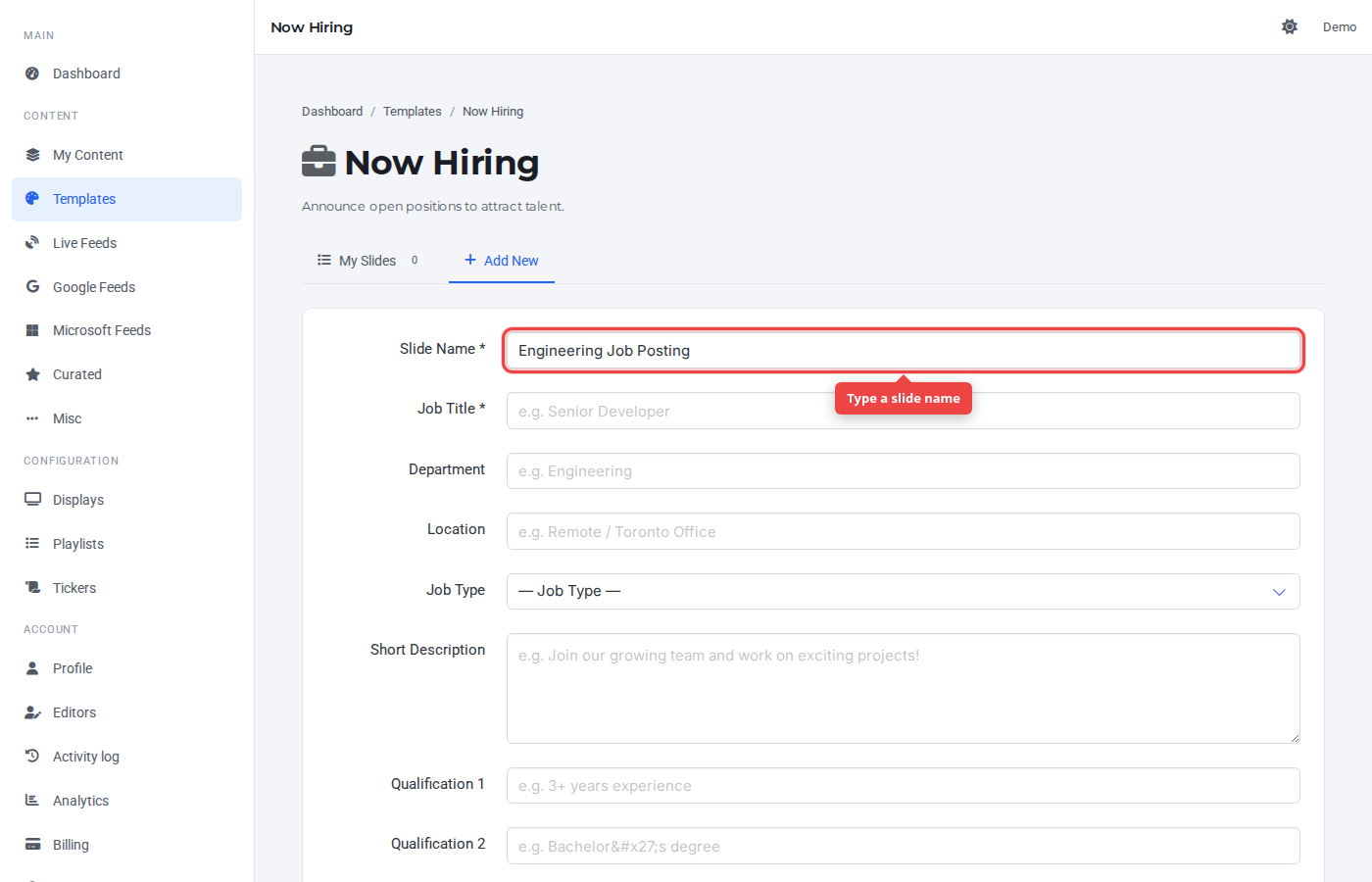Click the Microsoft Feeds windows icon

click(32, 330)
